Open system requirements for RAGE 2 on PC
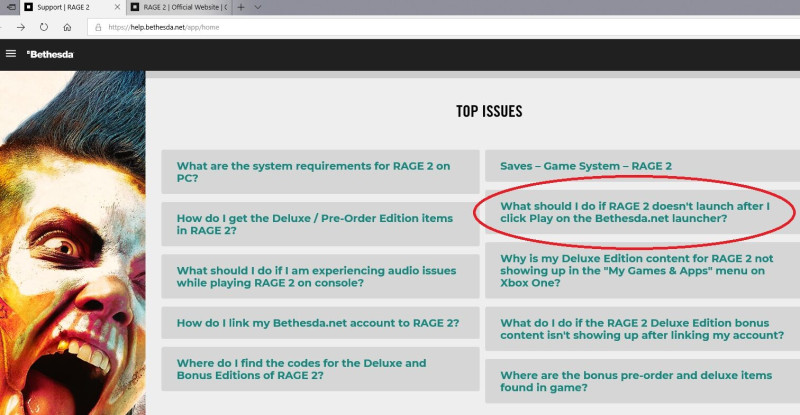Viewport: 800px width, 415px height. pyautogui.click(x=320, y=172)
